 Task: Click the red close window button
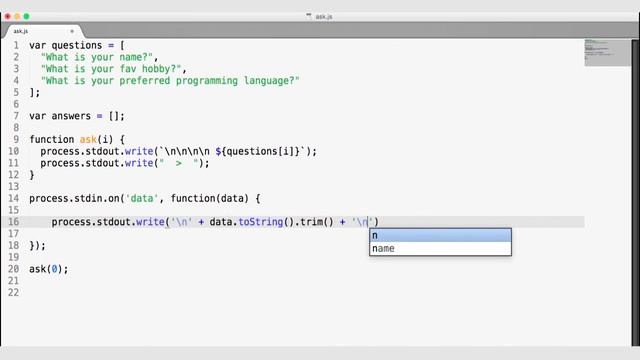7,16
